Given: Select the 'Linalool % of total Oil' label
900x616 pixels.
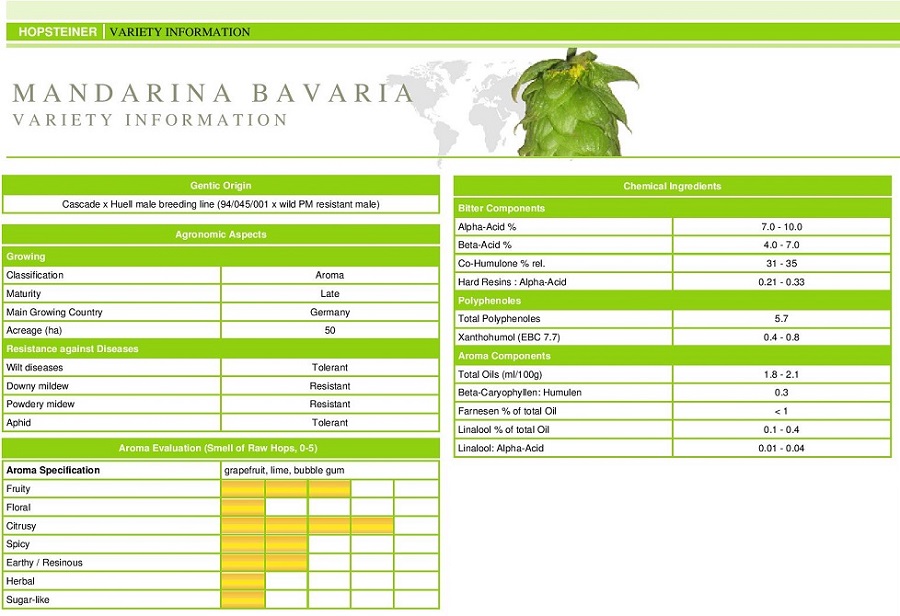Looking at the screenshot, I should pos(503,429).
